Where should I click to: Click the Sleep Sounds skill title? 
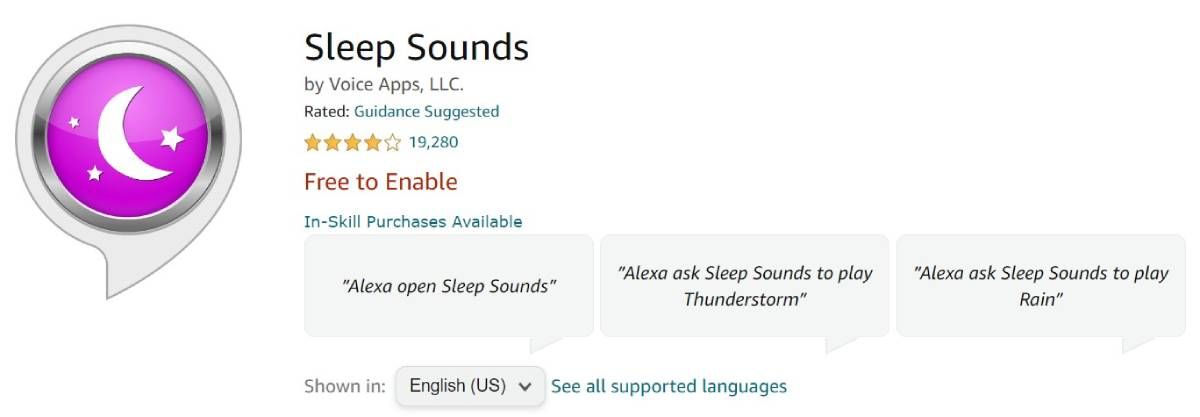click(x=416, y=47)
